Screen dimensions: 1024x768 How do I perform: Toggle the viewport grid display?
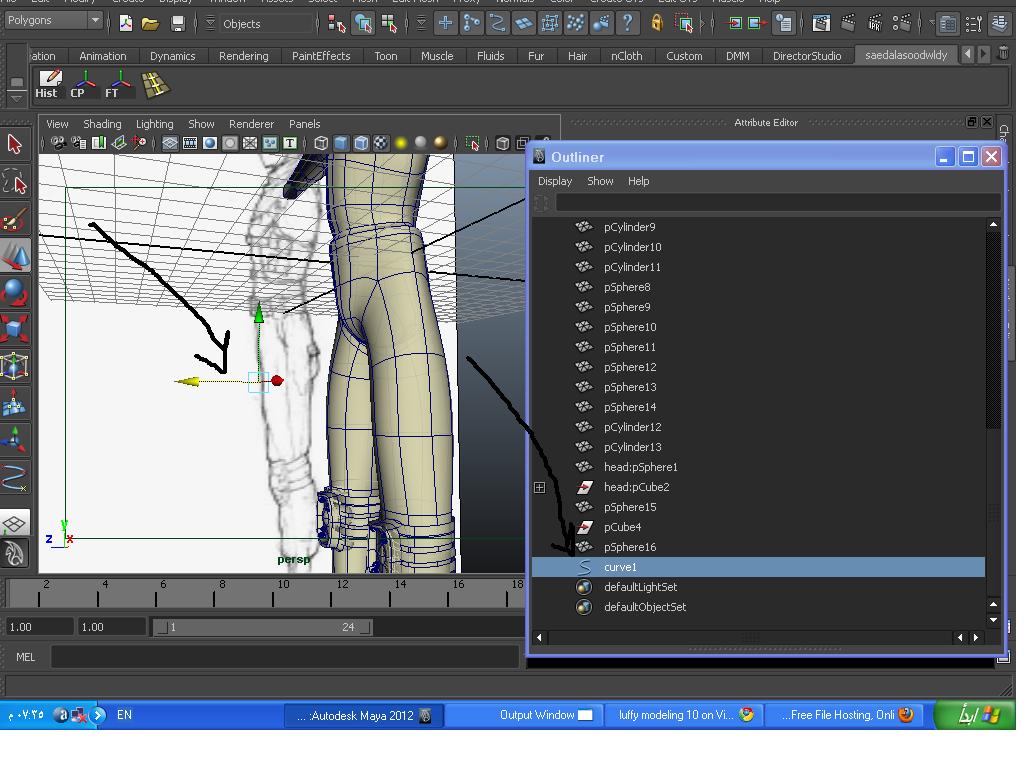[170, 143]
